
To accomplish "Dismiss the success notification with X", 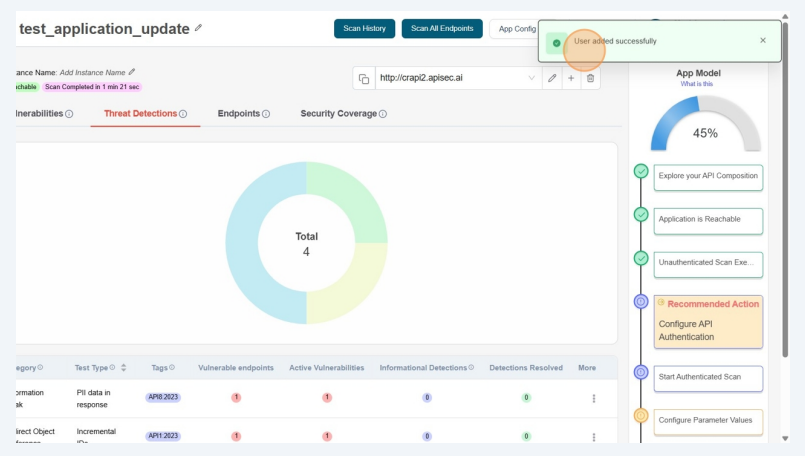I will [x=763, y=41].
